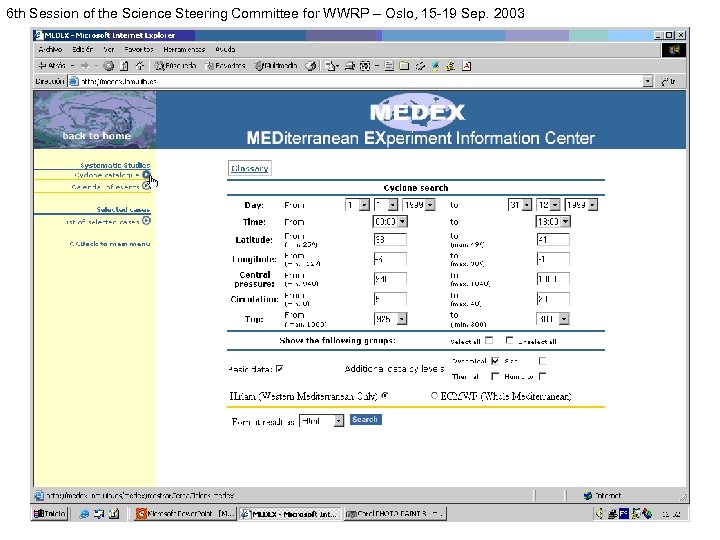
Task: Open the Multimedia toolbar button
Action: [276, 66]
